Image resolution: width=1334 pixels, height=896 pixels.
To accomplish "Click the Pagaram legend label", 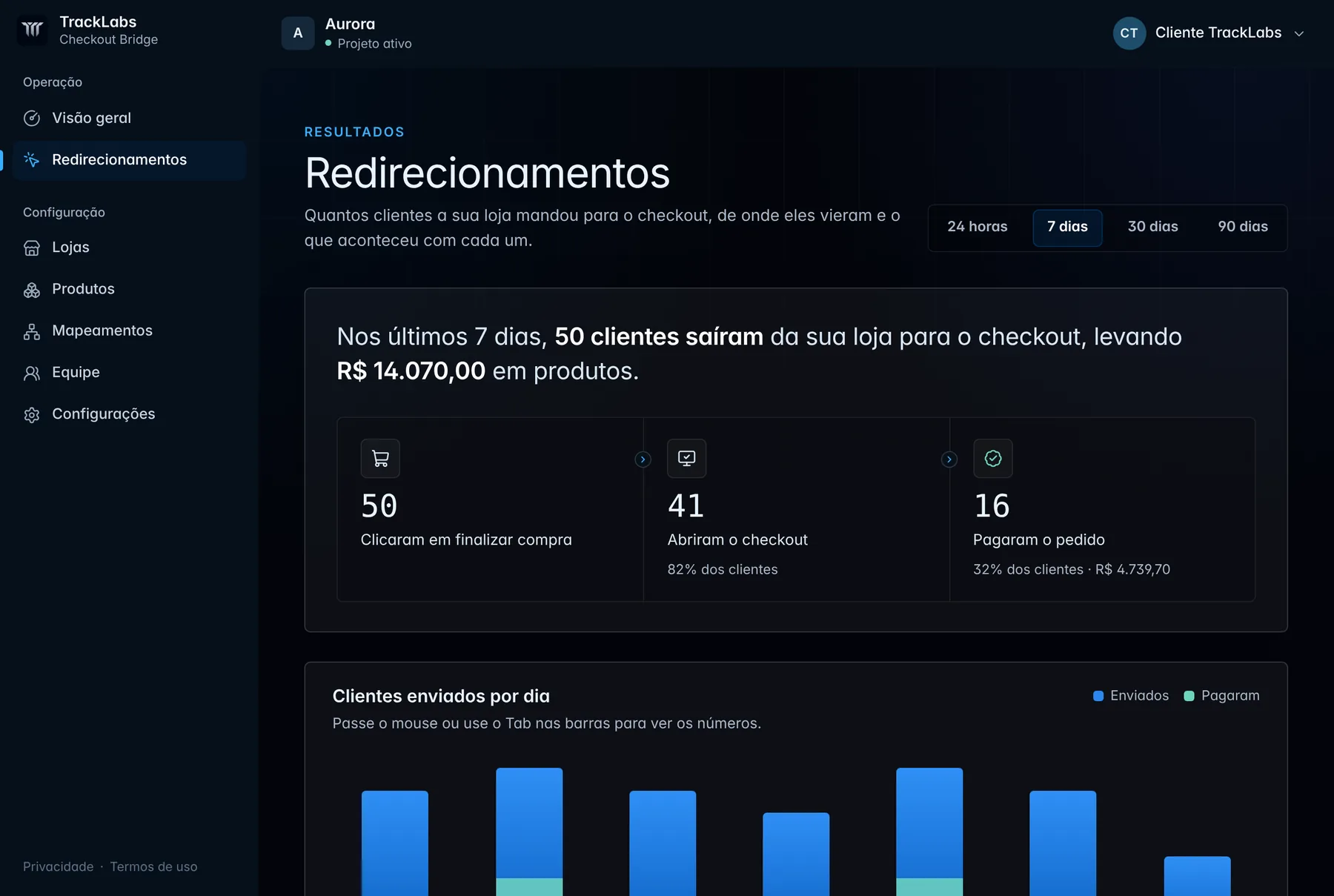I will [1230, 695].
